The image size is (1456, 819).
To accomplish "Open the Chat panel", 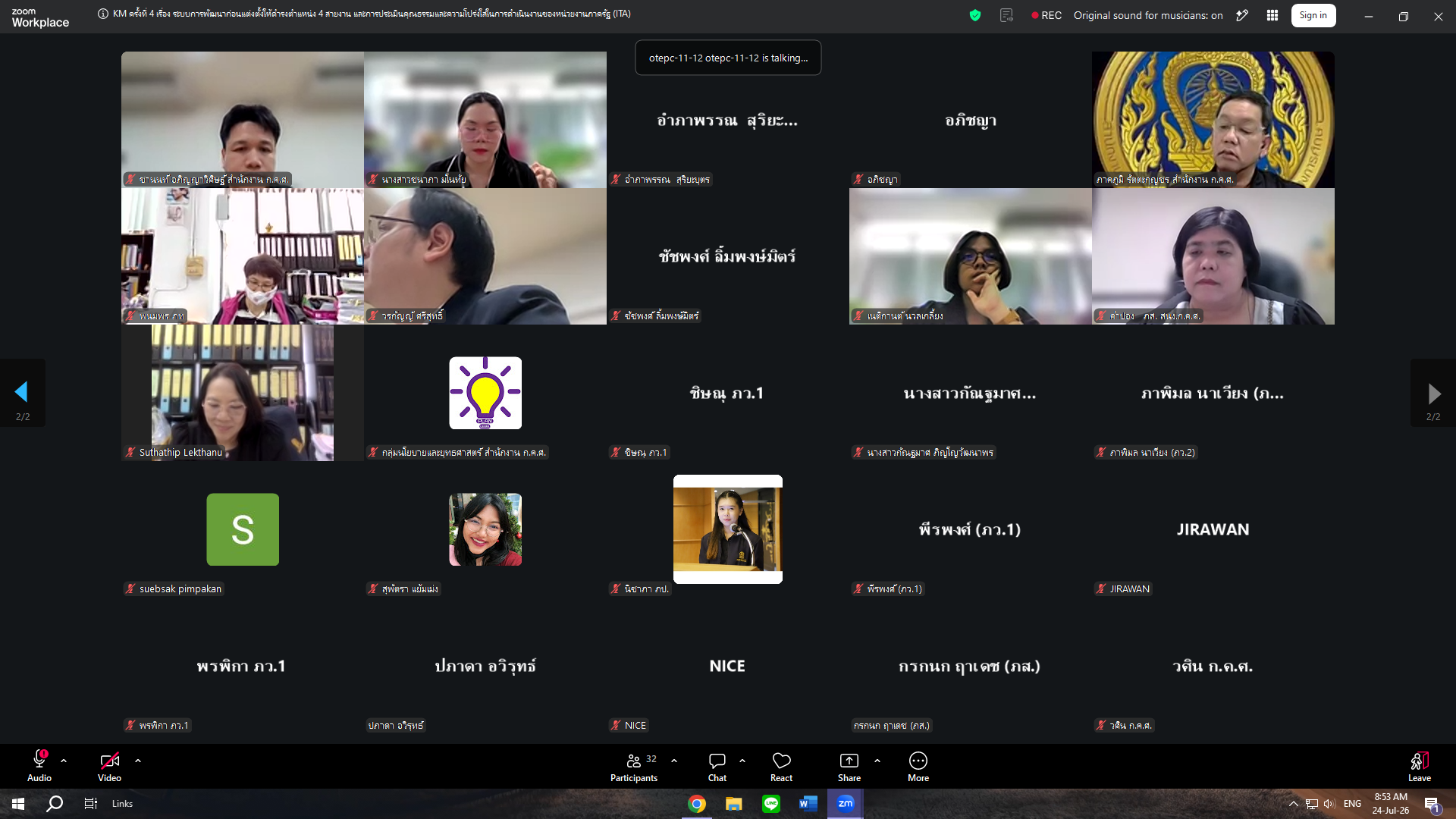I will coord(717,766).
